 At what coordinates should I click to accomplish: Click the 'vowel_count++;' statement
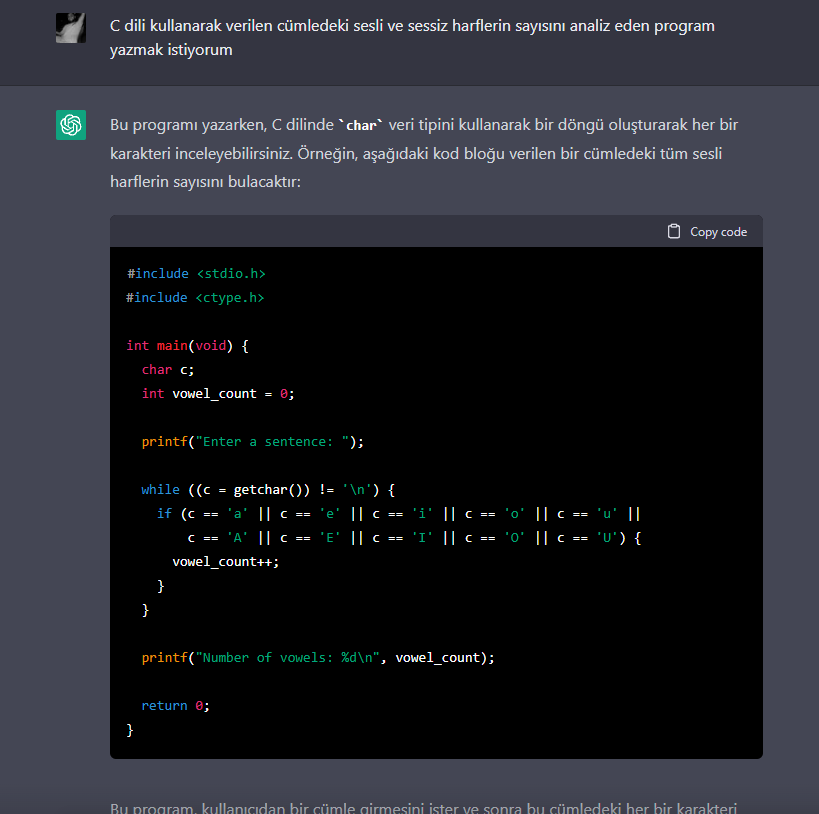point(226,562)
